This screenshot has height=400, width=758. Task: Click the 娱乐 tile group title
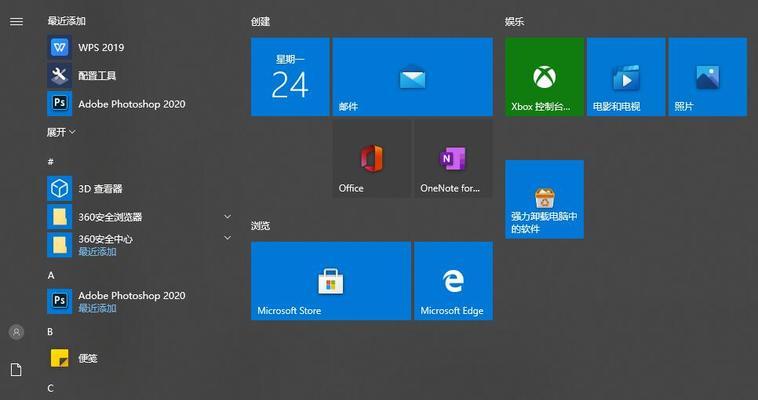(515, 22)
